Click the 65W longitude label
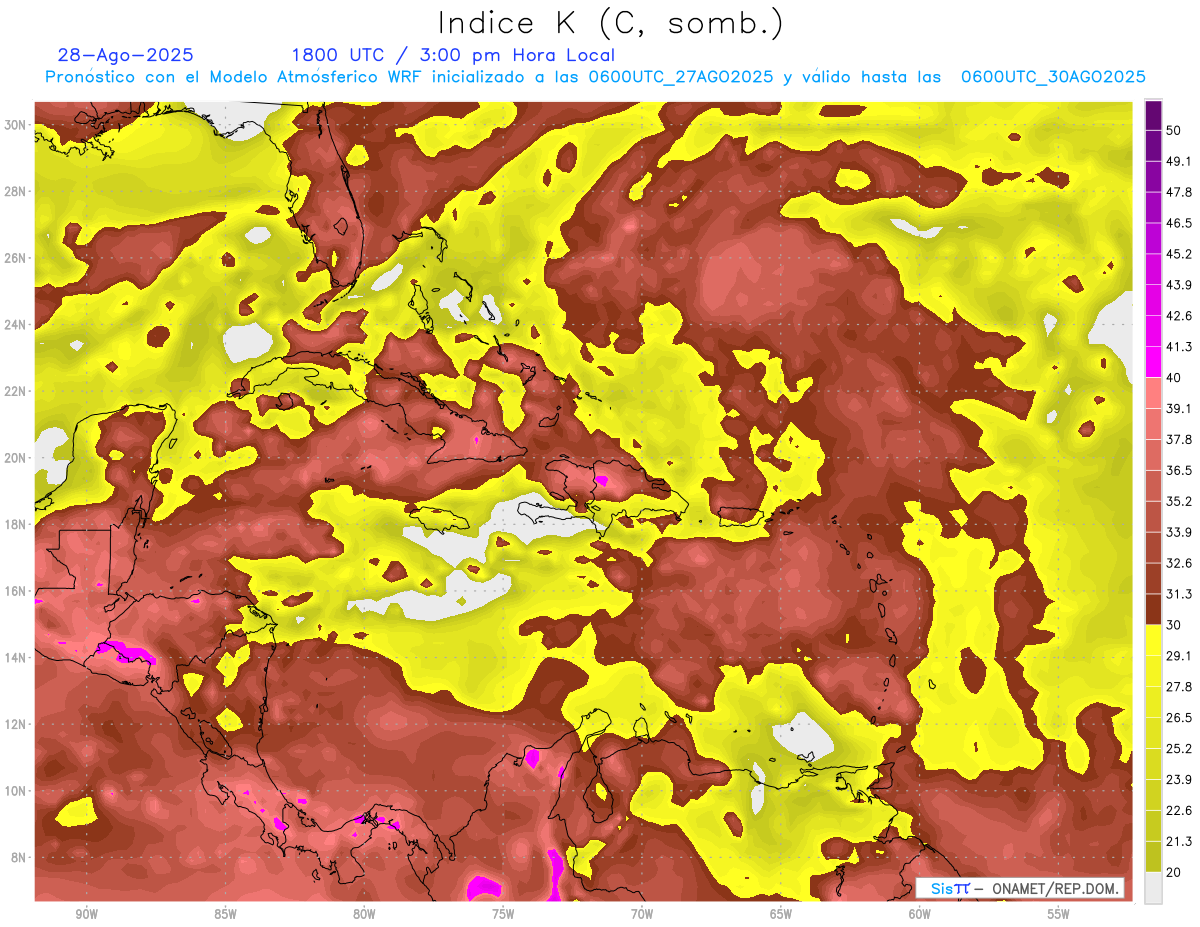This screenshot has height=927, width=1200. pos(781,914)
